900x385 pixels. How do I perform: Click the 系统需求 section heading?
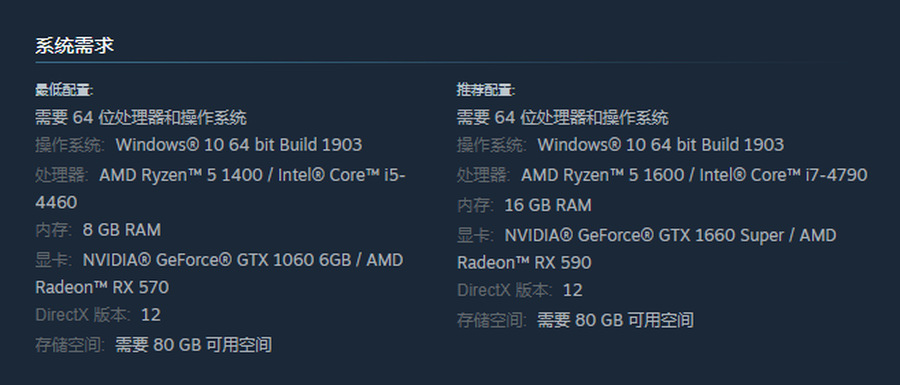tap(75, 45)
